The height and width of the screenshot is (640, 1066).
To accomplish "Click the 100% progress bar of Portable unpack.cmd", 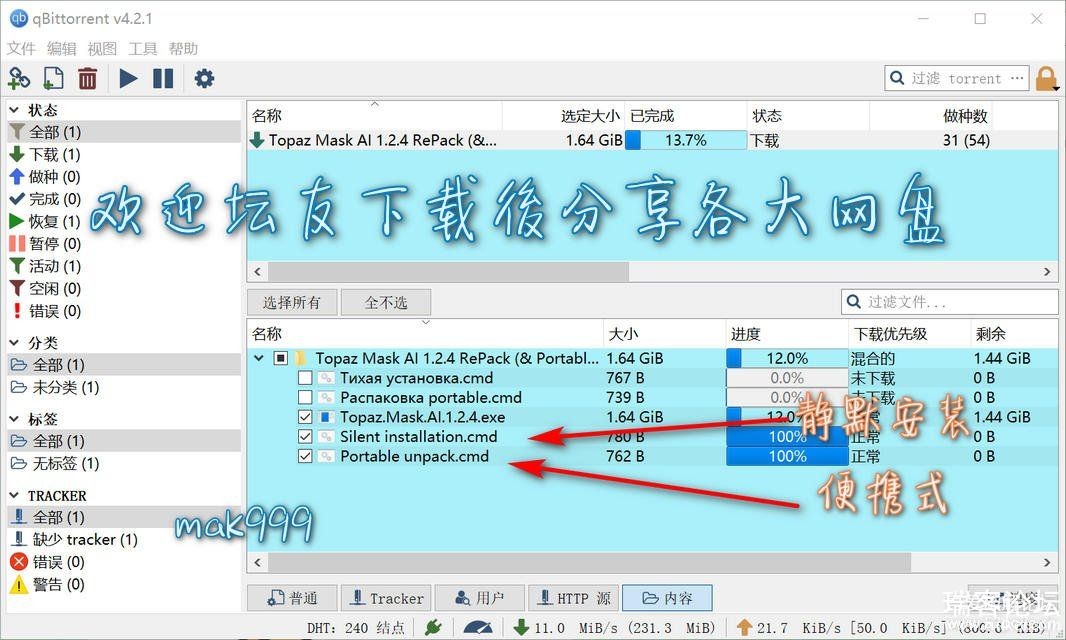I will 787,456.
